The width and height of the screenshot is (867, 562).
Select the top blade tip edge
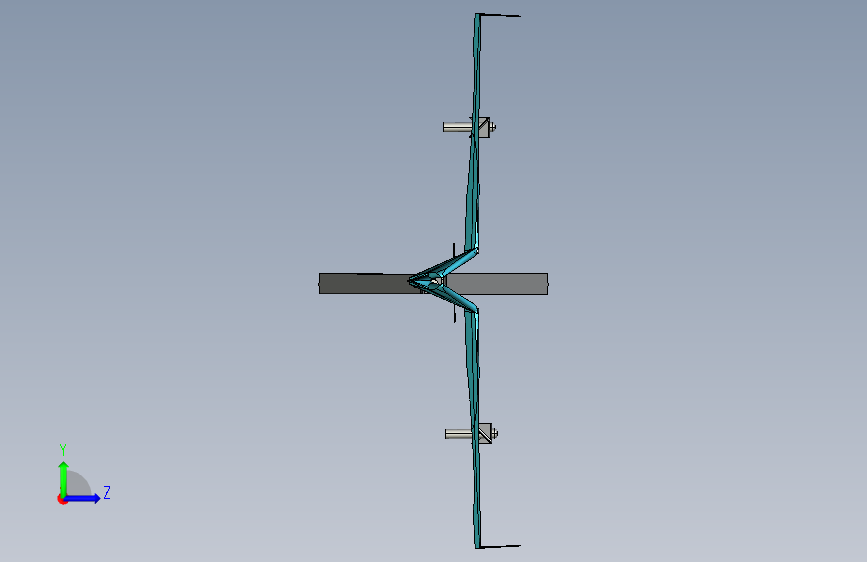pos(499,15)
